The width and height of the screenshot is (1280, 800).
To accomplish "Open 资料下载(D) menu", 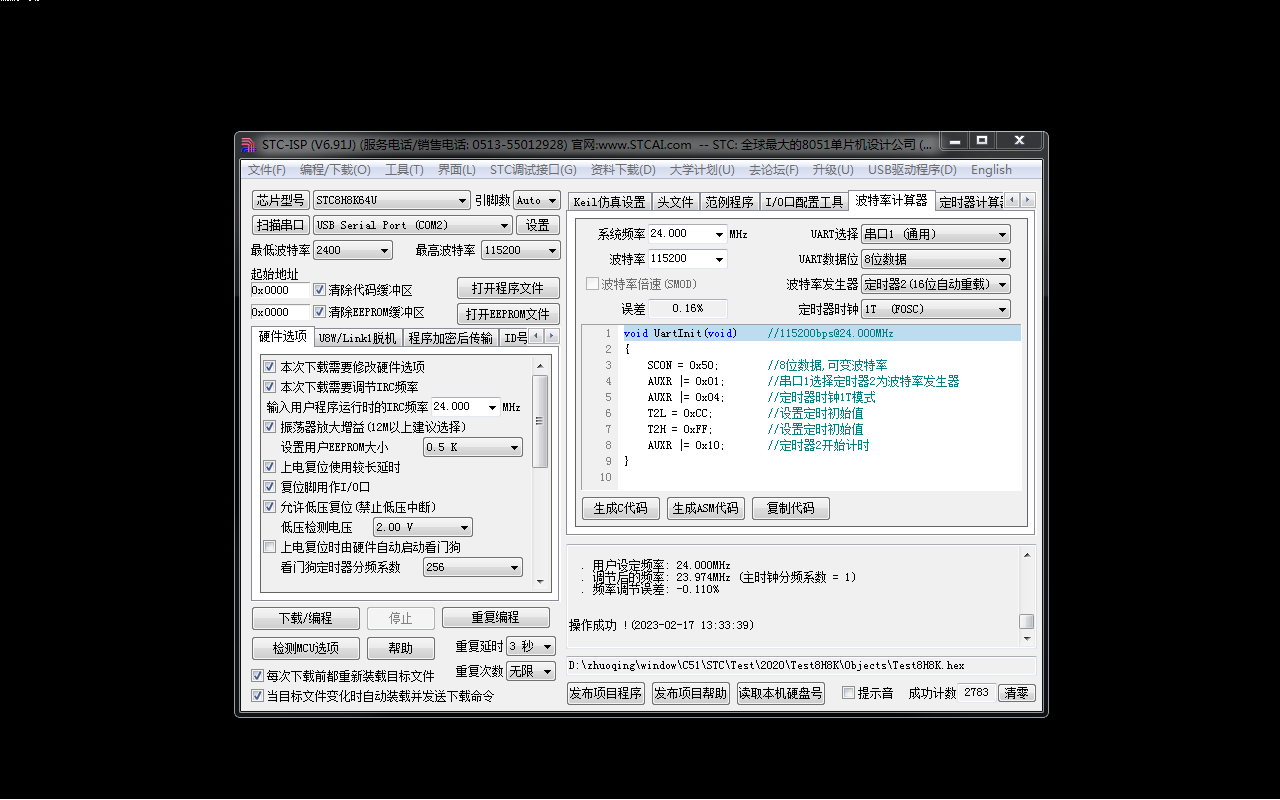I will click(623, 170).
